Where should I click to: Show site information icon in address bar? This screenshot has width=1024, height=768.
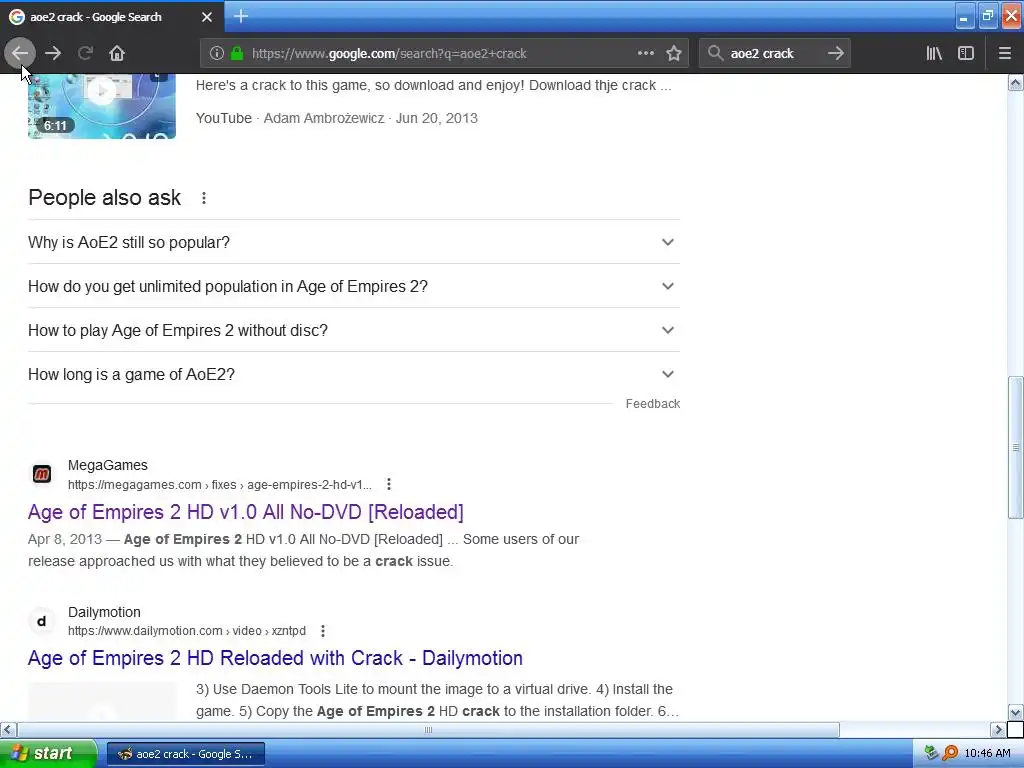pos(217,54)
